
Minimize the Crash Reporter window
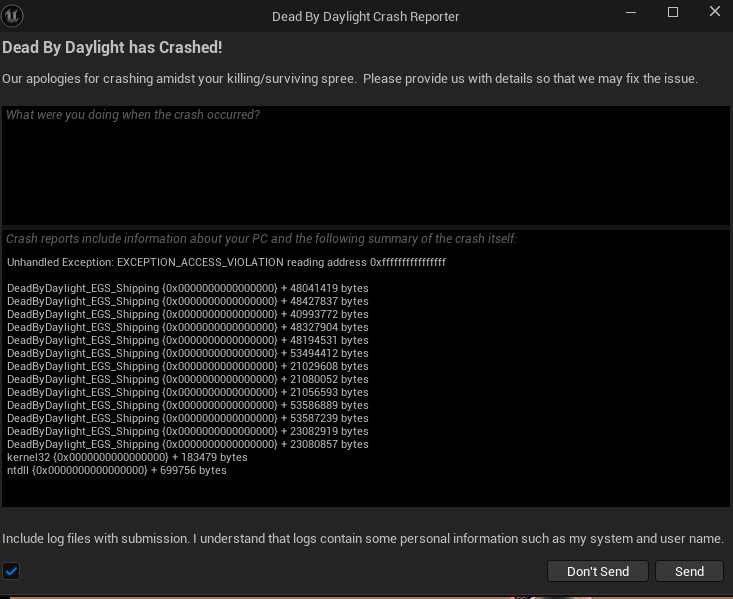coord(631,13)
